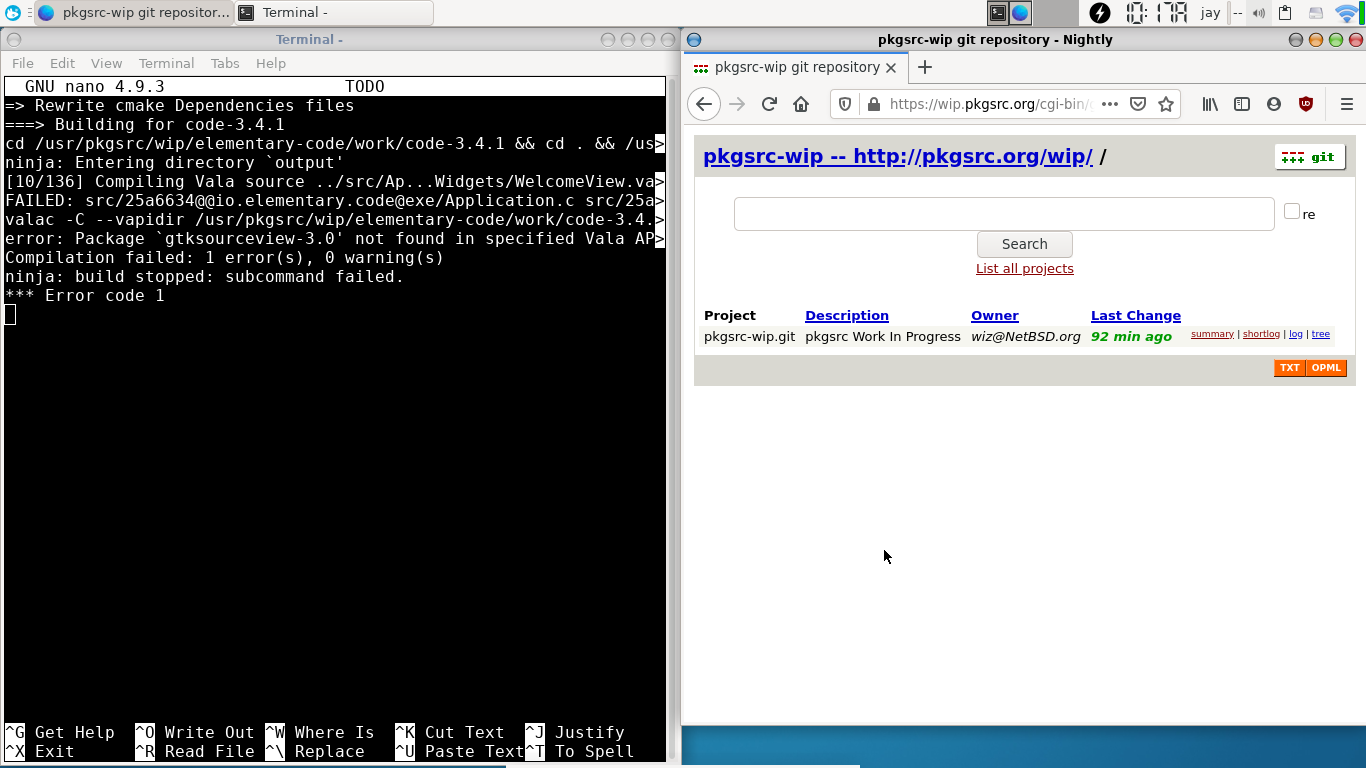Open the tree link for pkgsrc-wip.git
Image resolution: width=1366 pixels, height=768 pixels.
[x=1321, y=334]
